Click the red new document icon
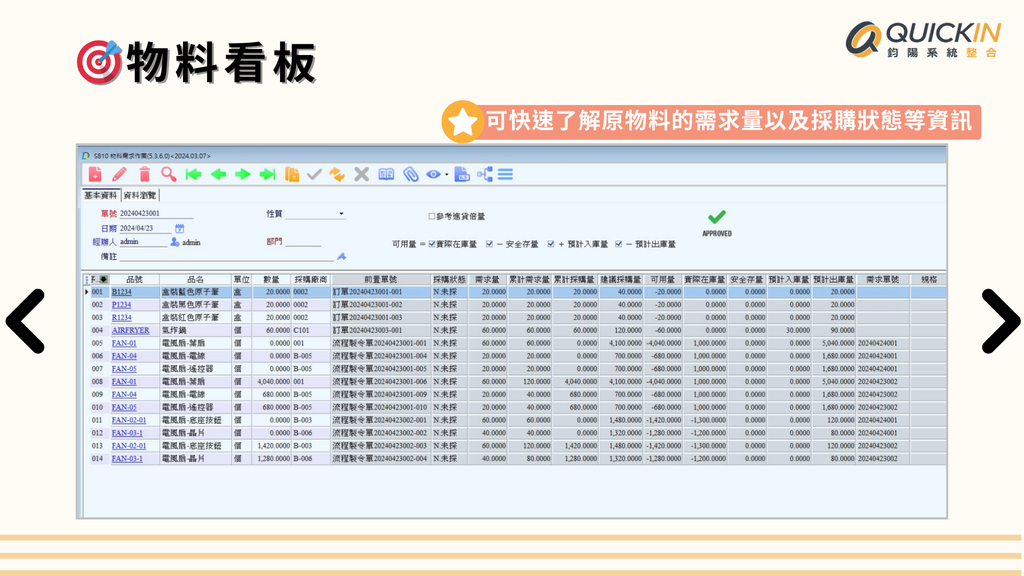 [x=95, y=174]
